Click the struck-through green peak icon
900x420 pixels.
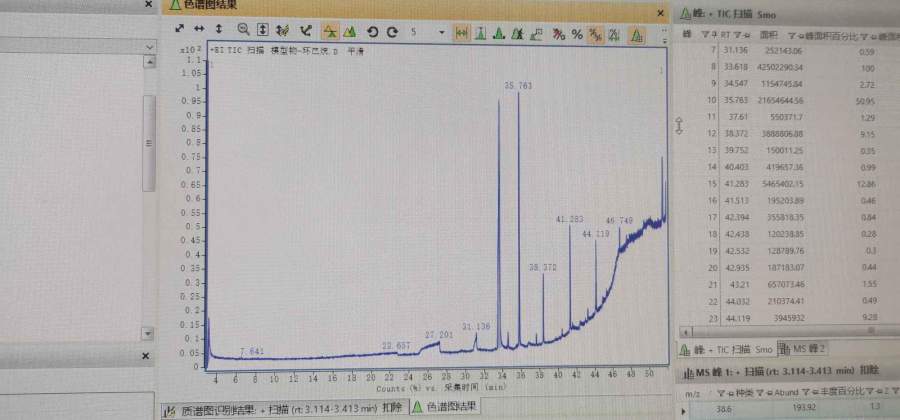(614, 36)
